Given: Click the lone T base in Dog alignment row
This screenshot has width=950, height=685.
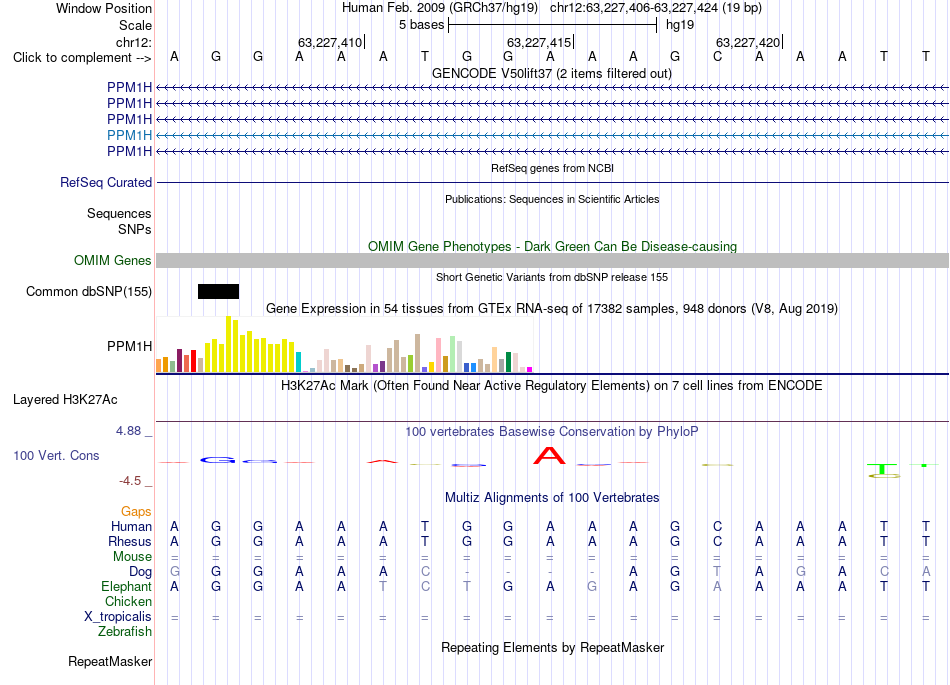Looking at the screenshot, I should tap(717, 572).
